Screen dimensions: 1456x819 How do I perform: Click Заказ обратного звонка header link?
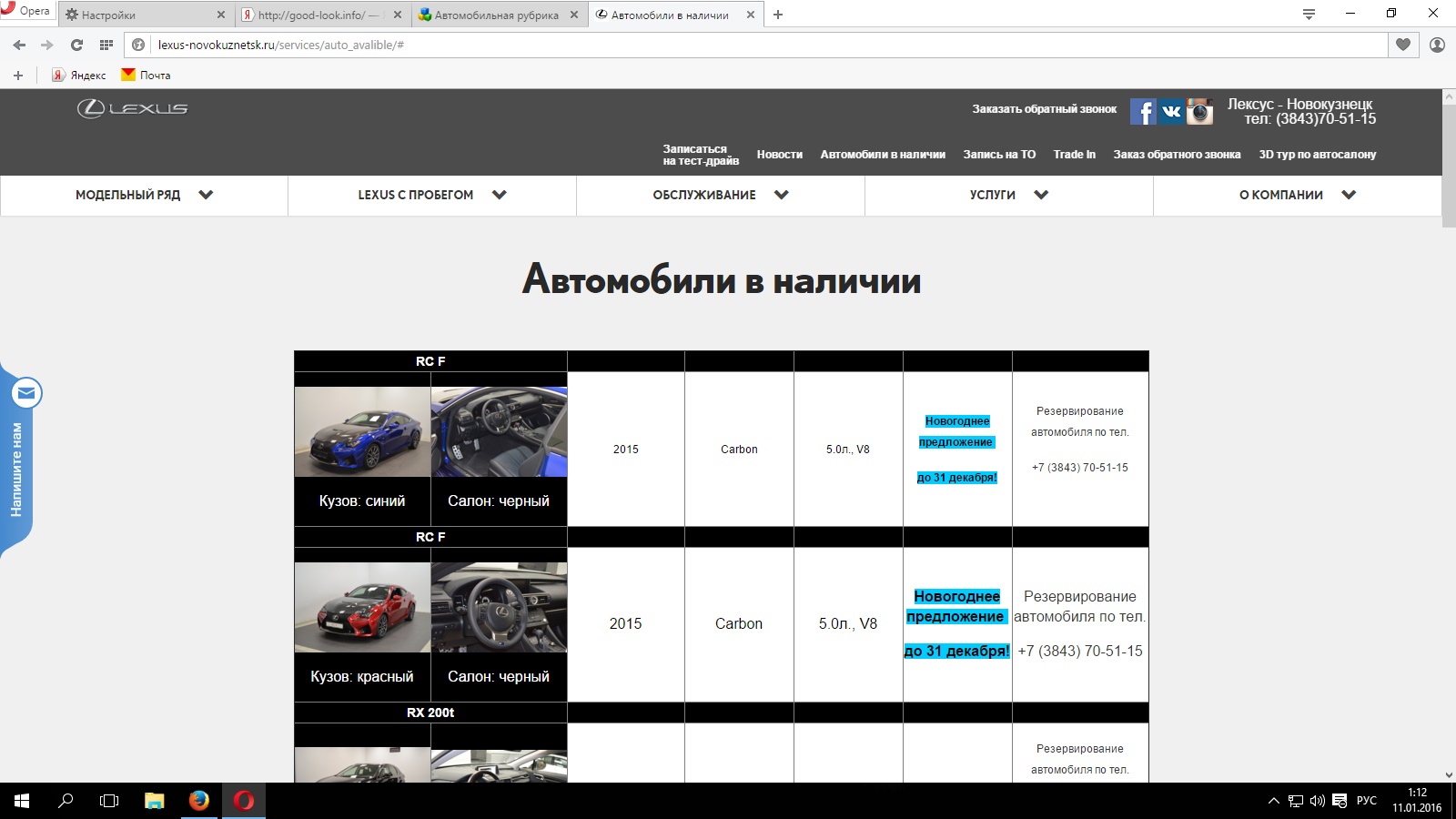point(1177,155)
